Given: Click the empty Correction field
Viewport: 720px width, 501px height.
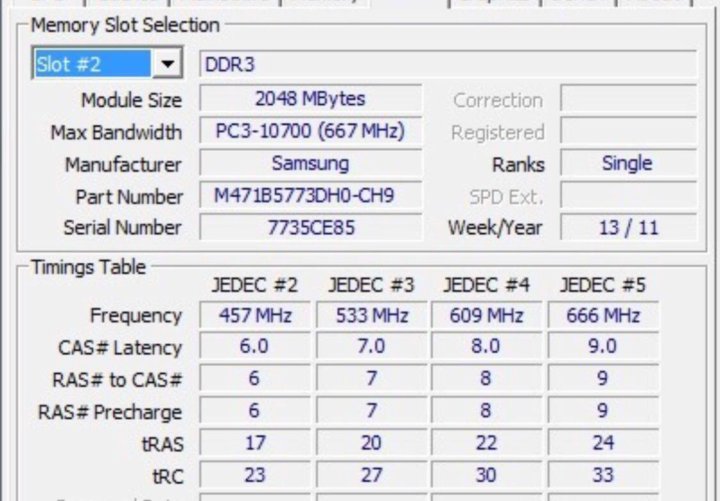Looking at the screenshot, I should click(628, 98).
